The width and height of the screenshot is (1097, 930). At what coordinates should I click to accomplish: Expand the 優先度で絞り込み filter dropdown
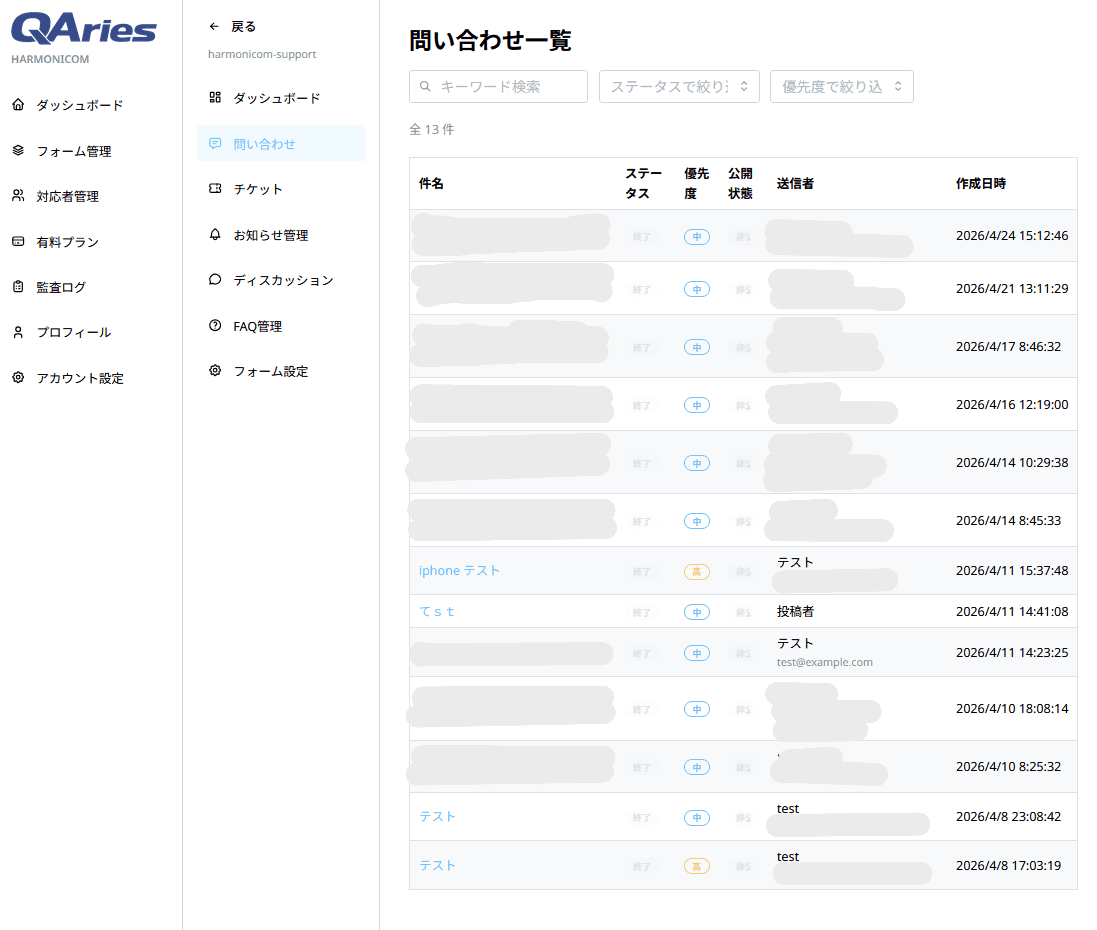841,87
